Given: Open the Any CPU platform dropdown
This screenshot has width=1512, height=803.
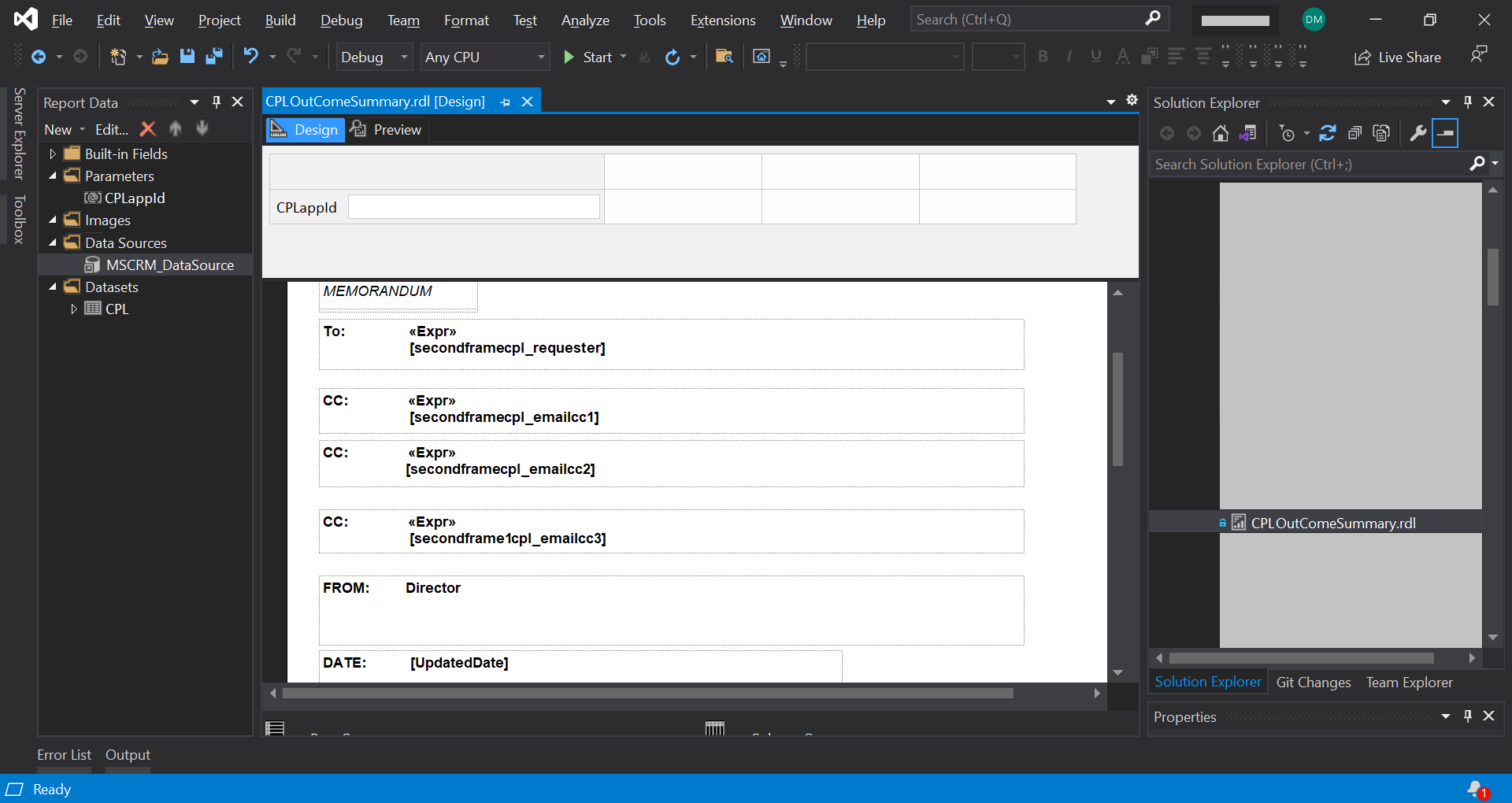Looking at the screenshot, I should tap(485, 57).
